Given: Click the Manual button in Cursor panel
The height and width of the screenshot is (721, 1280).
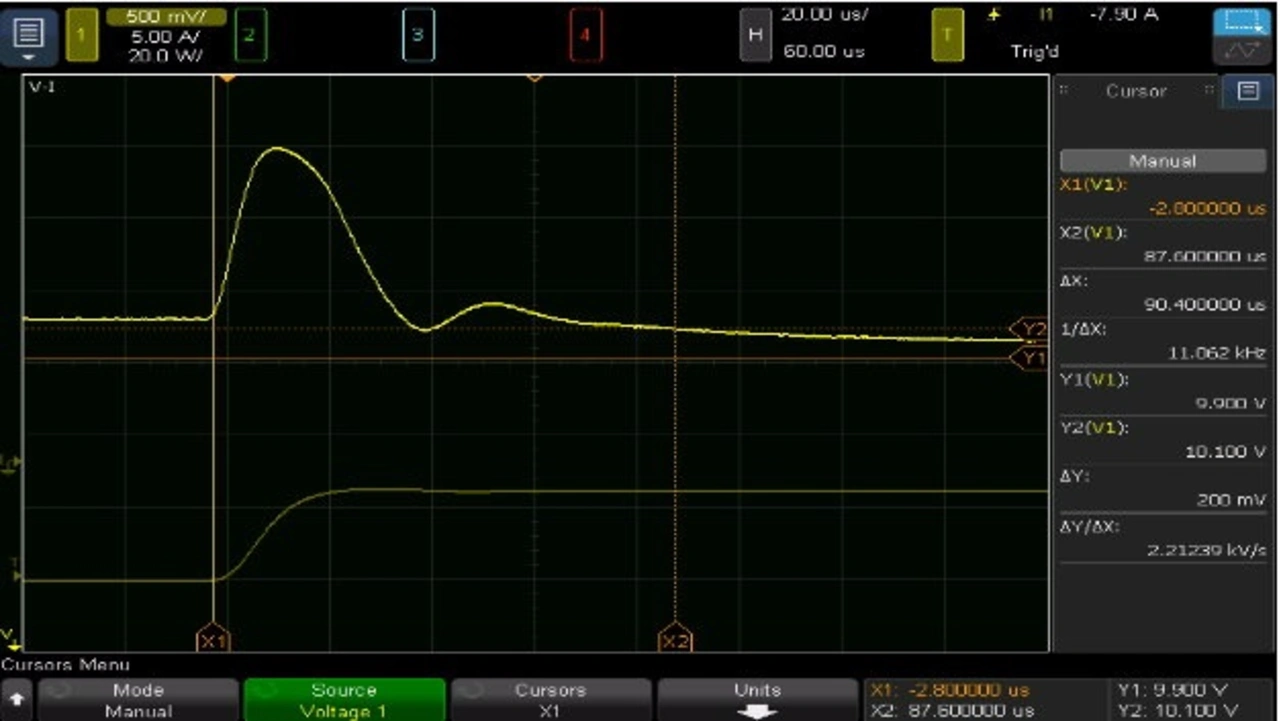Looking at the screenshot, I should click(1162, 160).
